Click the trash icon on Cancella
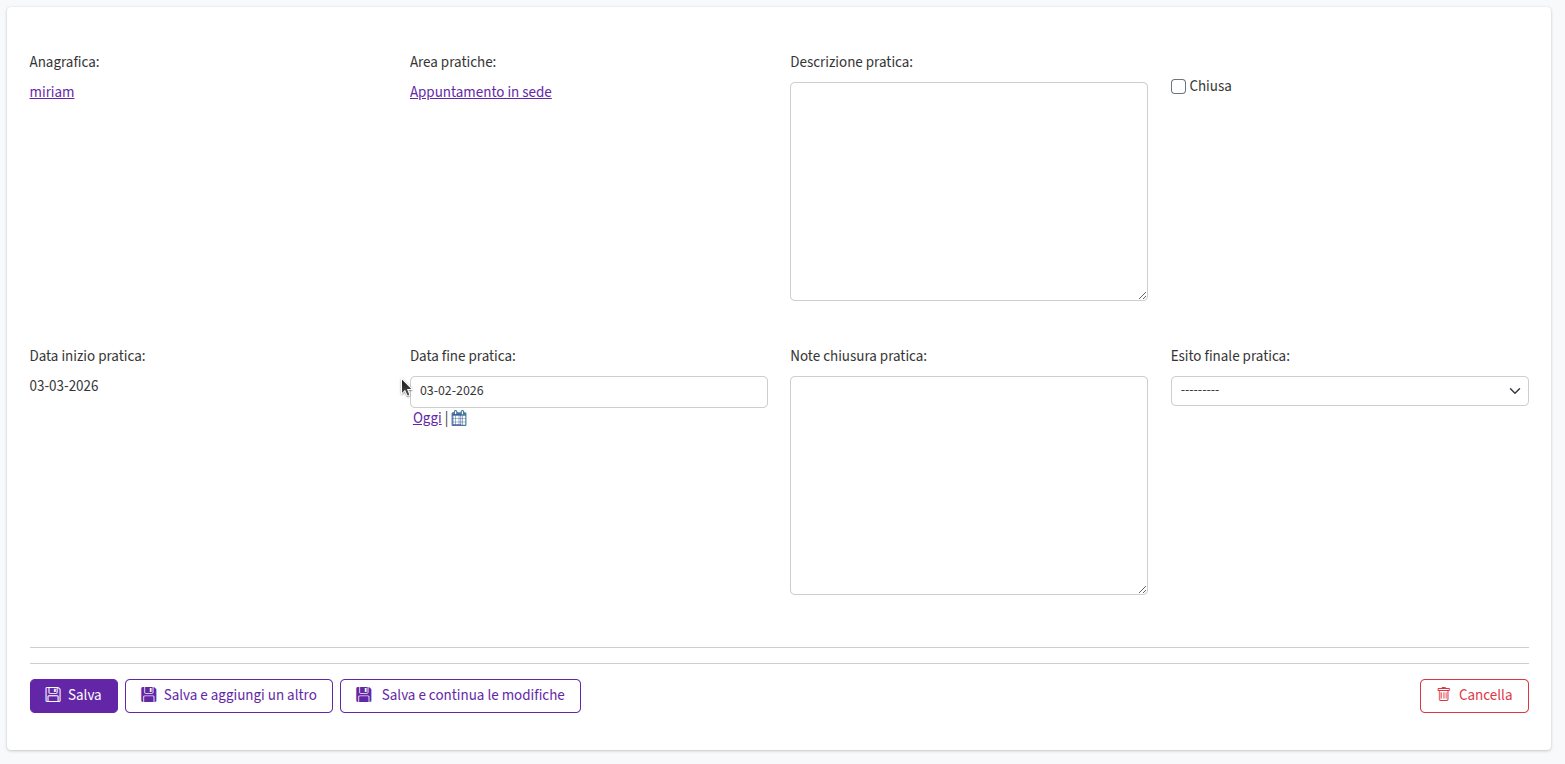Viewport: 1565px width, 764px height. click(x=1443, y=695)
